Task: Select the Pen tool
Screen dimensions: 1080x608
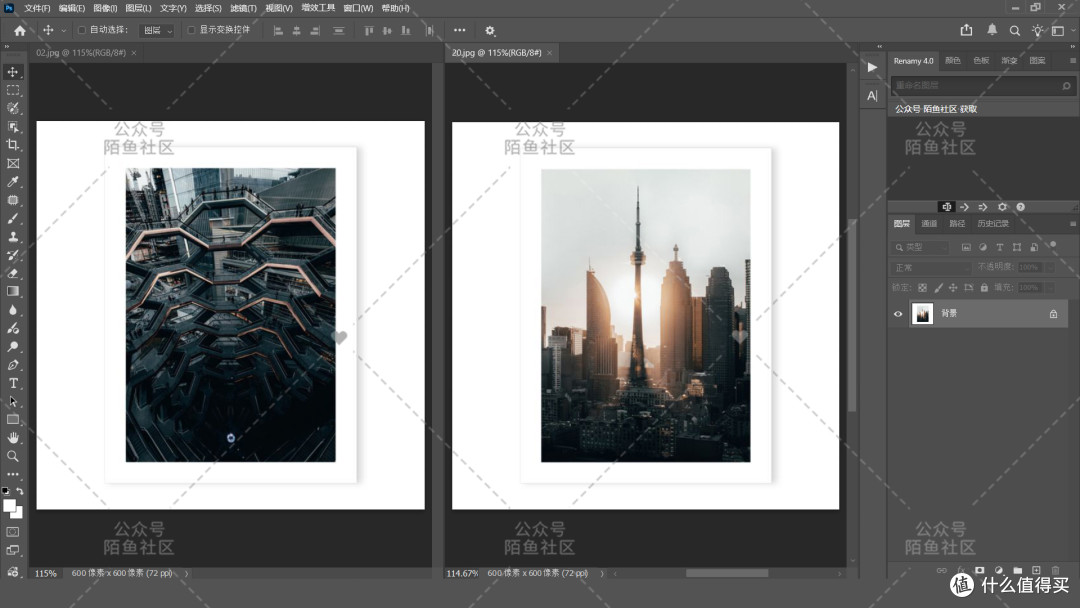Action: coord(13,365)
